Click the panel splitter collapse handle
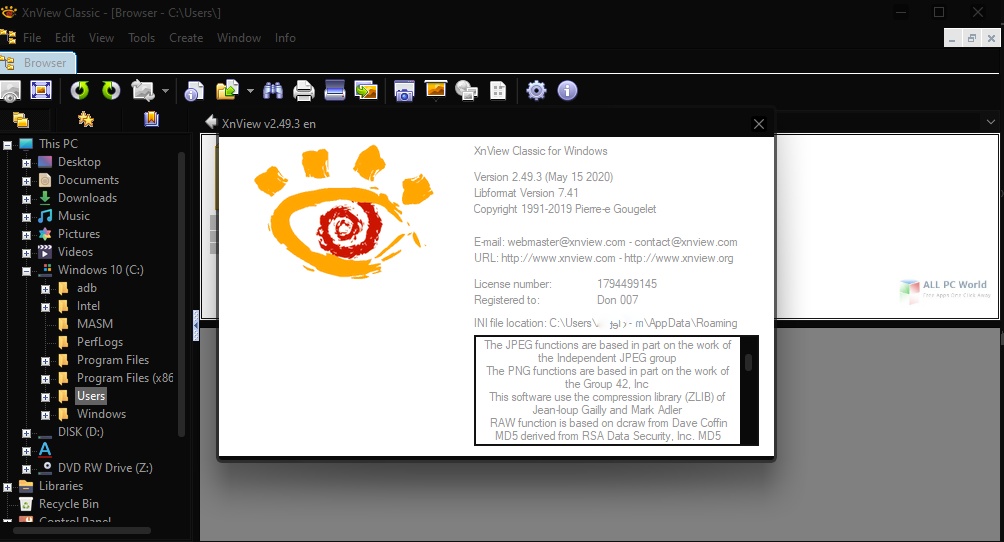1004x542 pixels. pos(195,325)
